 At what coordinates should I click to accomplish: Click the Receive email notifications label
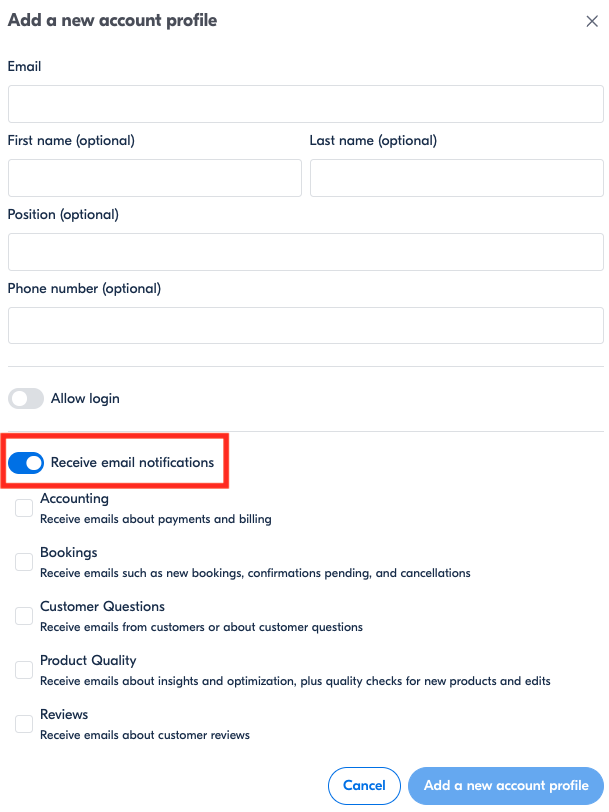[x=132, y=463]
